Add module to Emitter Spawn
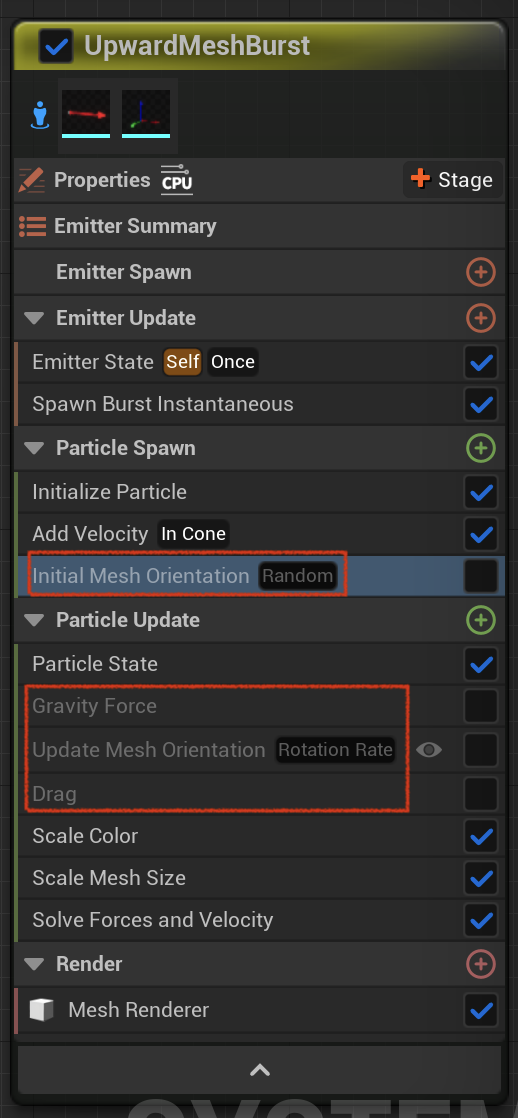The height and width of the screenshot is (1118, 518). [480, 272]
